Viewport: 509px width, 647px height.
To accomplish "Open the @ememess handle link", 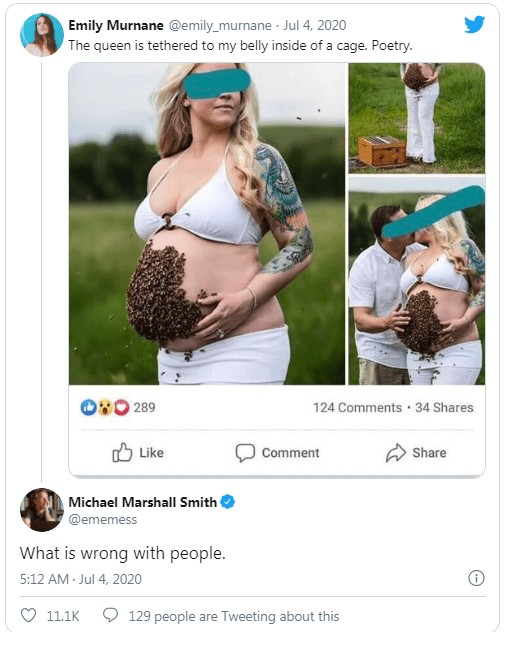I will [x=102, y=519].
